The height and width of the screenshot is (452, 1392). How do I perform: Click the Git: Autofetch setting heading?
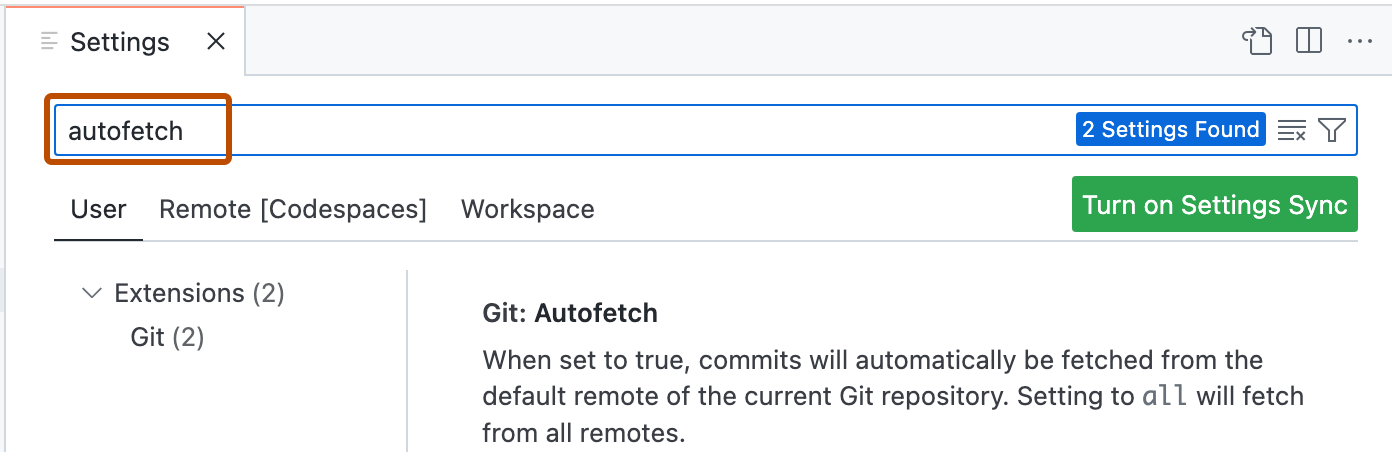570,313
